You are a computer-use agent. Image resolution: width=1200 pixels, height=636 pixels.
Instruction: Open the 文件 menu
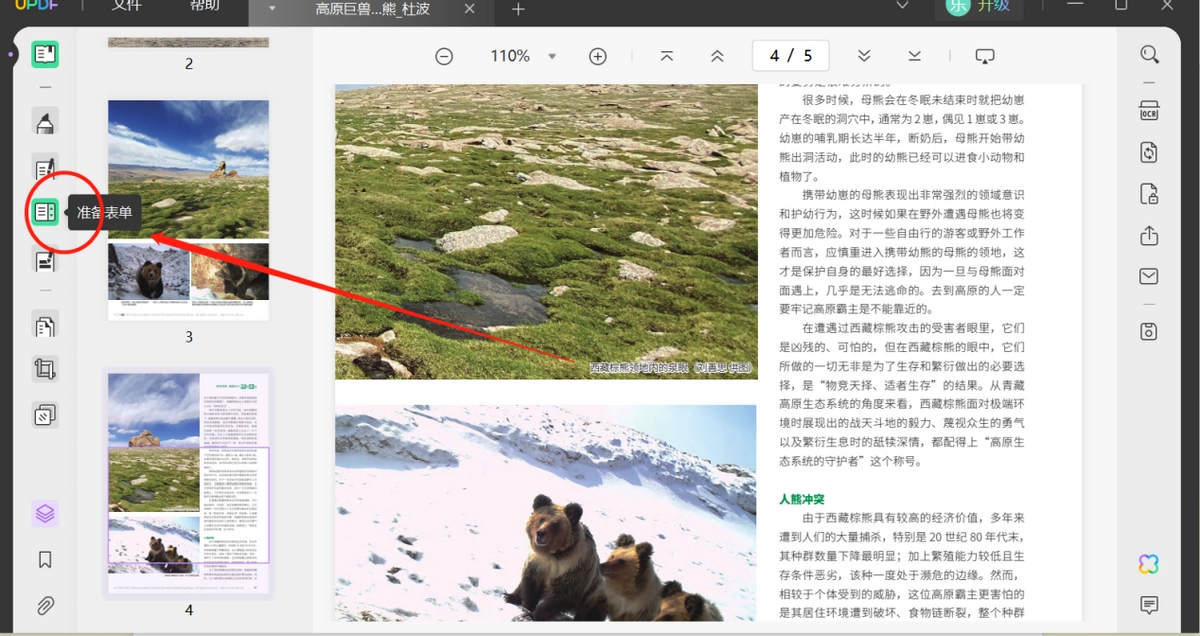(x=126, y=7)
